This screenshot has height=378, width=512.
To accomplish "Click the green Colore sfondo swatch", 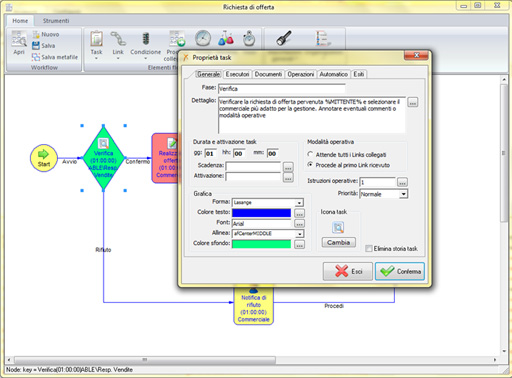I will click(261, 244).
